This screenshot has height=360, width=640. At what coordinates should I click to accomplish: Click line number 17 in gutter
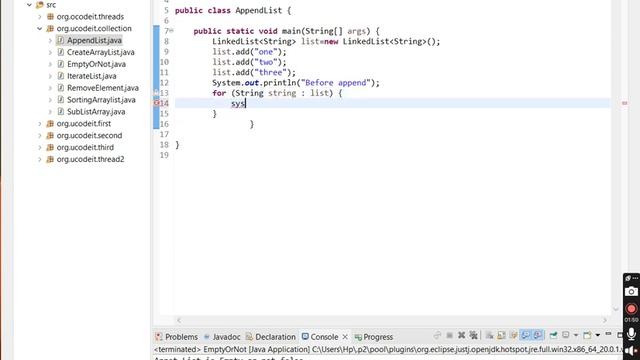(x=164, y=134)
